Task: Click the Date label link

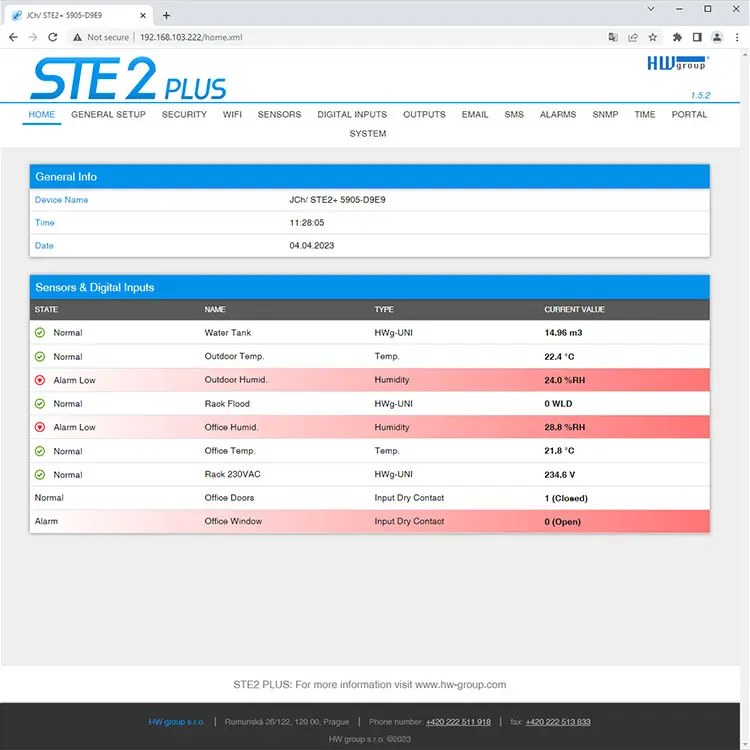Action: coord(44,245)
